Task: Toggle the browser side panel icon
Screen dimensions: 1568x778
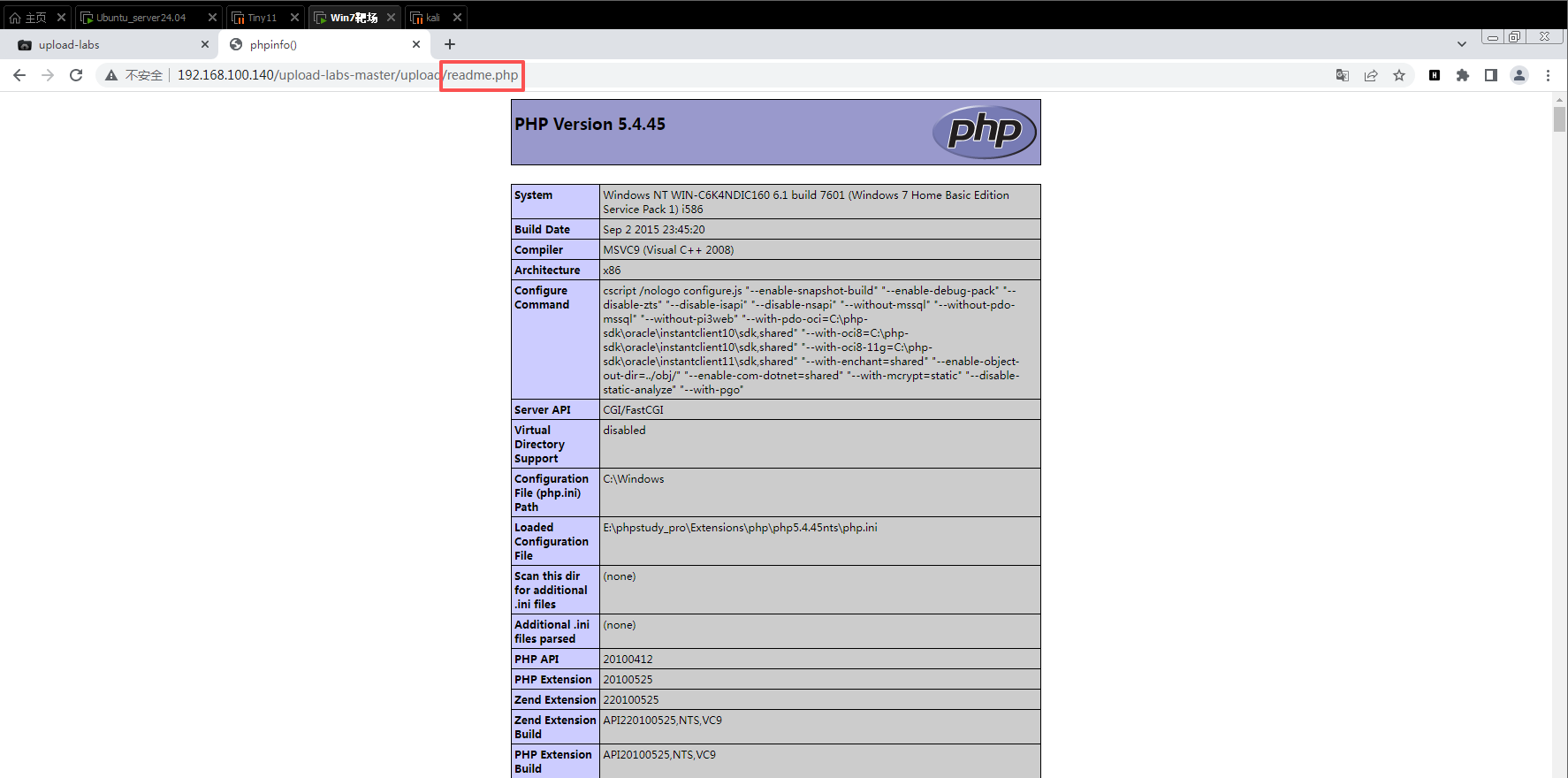Action: click(x=1491, y=75)
